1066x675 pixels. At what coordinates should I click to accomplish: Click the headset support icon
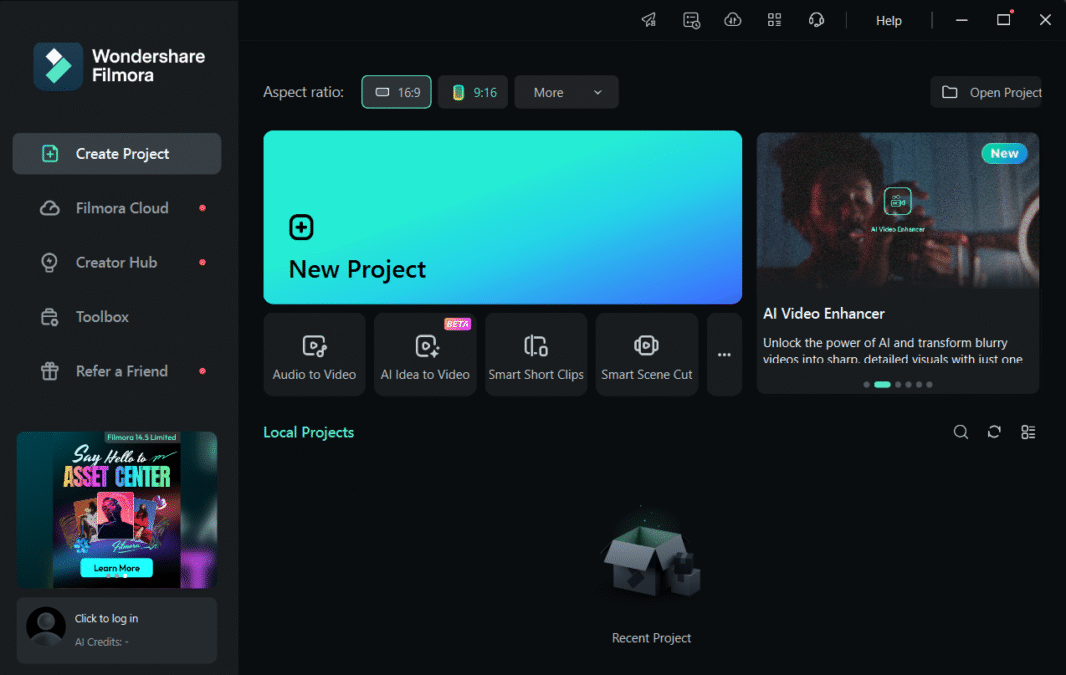pos(816,20)
